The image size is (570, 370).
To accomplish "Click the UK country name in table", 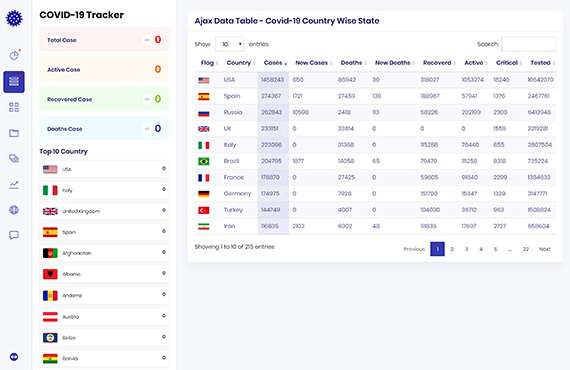I will [228, 128].
